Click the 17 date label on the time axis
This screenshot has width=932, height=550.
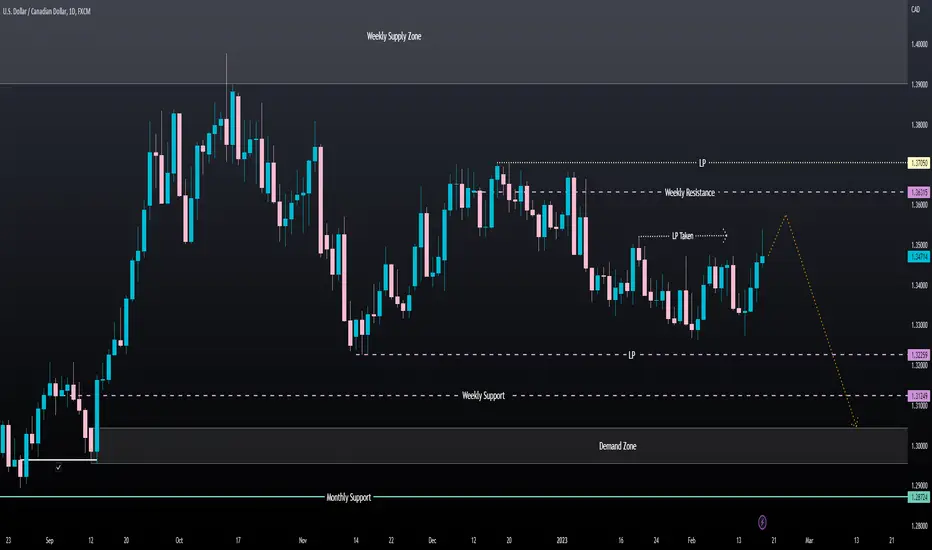238,540
